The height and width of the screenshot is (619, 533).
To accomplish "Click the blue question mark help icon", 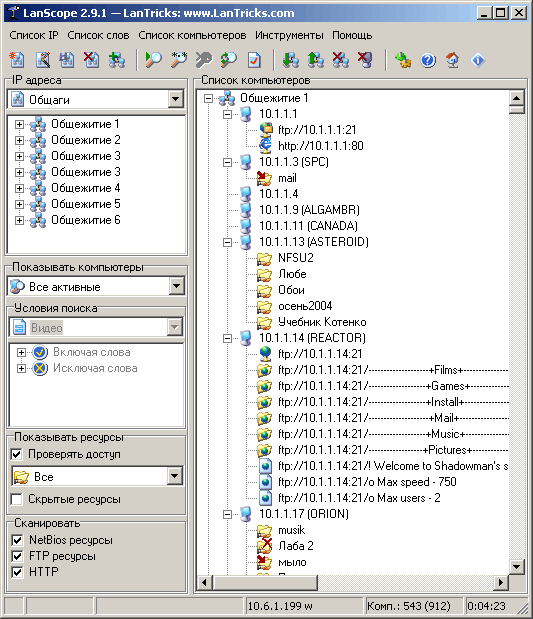I will (x=428, y=60).
